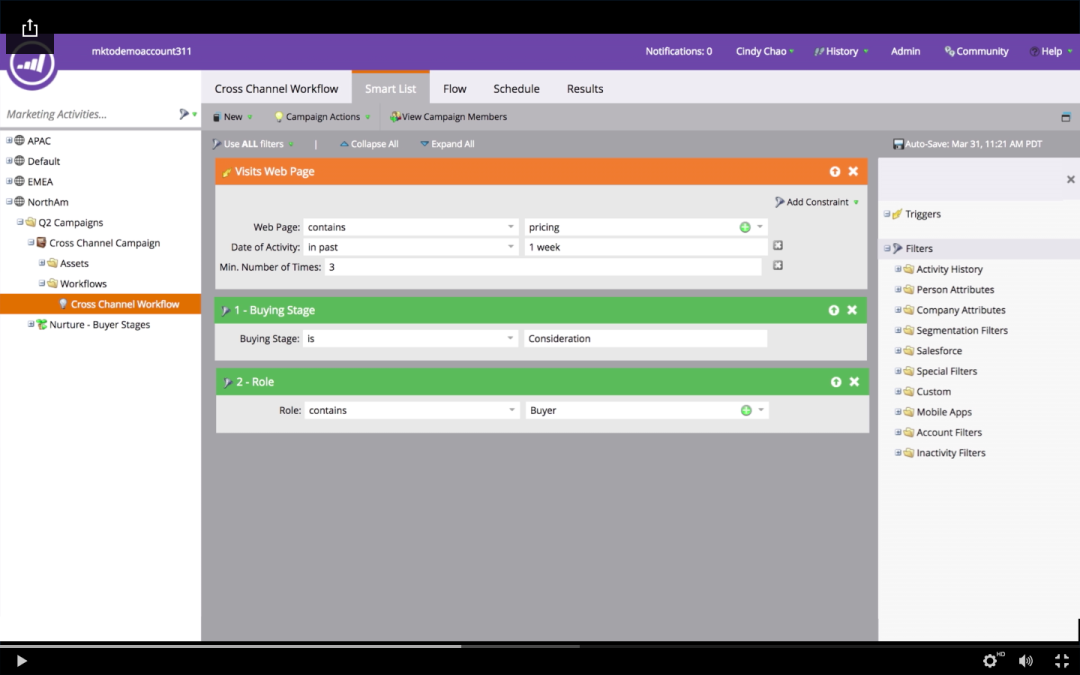Image resolution: width=1080 pixels, height=675 pixels.
Task: Open the Schedule tab
Action: click(x=517, y=89)
